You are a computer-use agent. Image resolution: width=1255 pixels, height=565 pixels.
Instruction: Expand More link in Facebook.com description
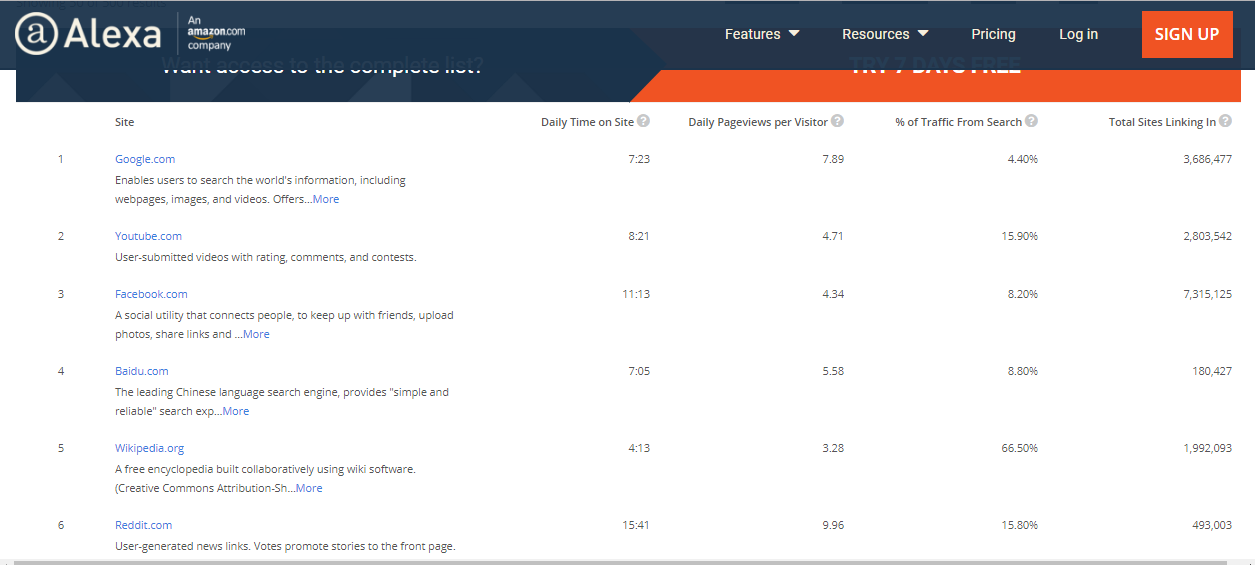pos(256,334)
